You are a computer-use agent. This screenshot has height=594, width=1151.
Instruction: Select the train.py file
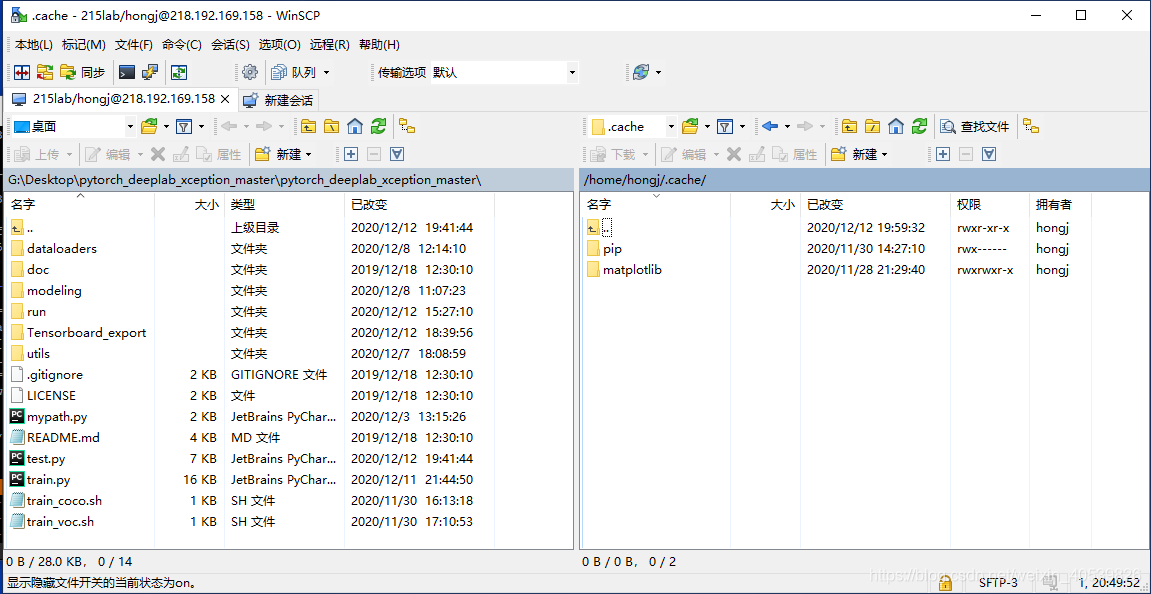click(48, 480)
